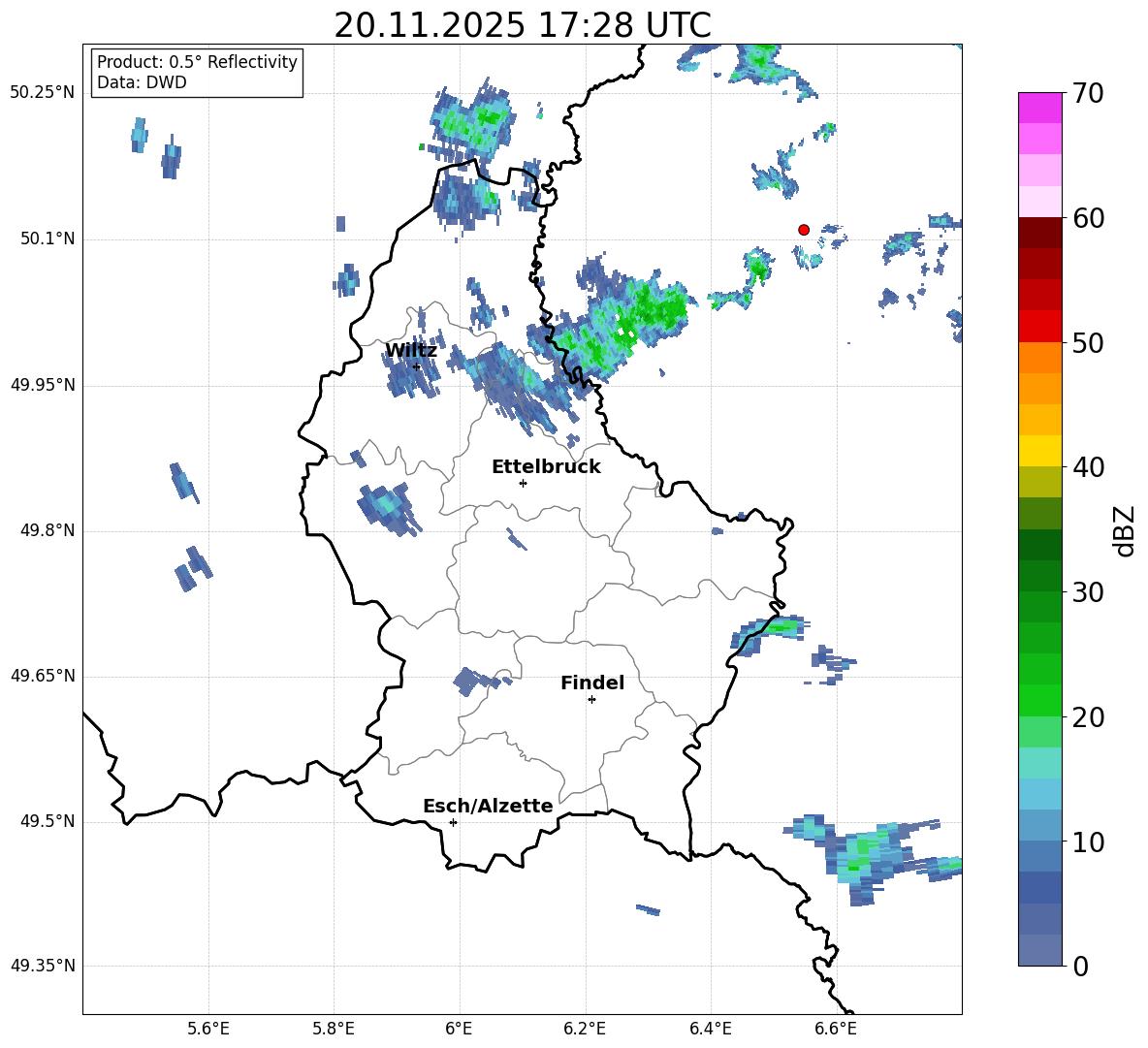Click the dark maroon colorbar segment below 60
This screenshot has width=1148, height=1048.
coord(1039,233)
